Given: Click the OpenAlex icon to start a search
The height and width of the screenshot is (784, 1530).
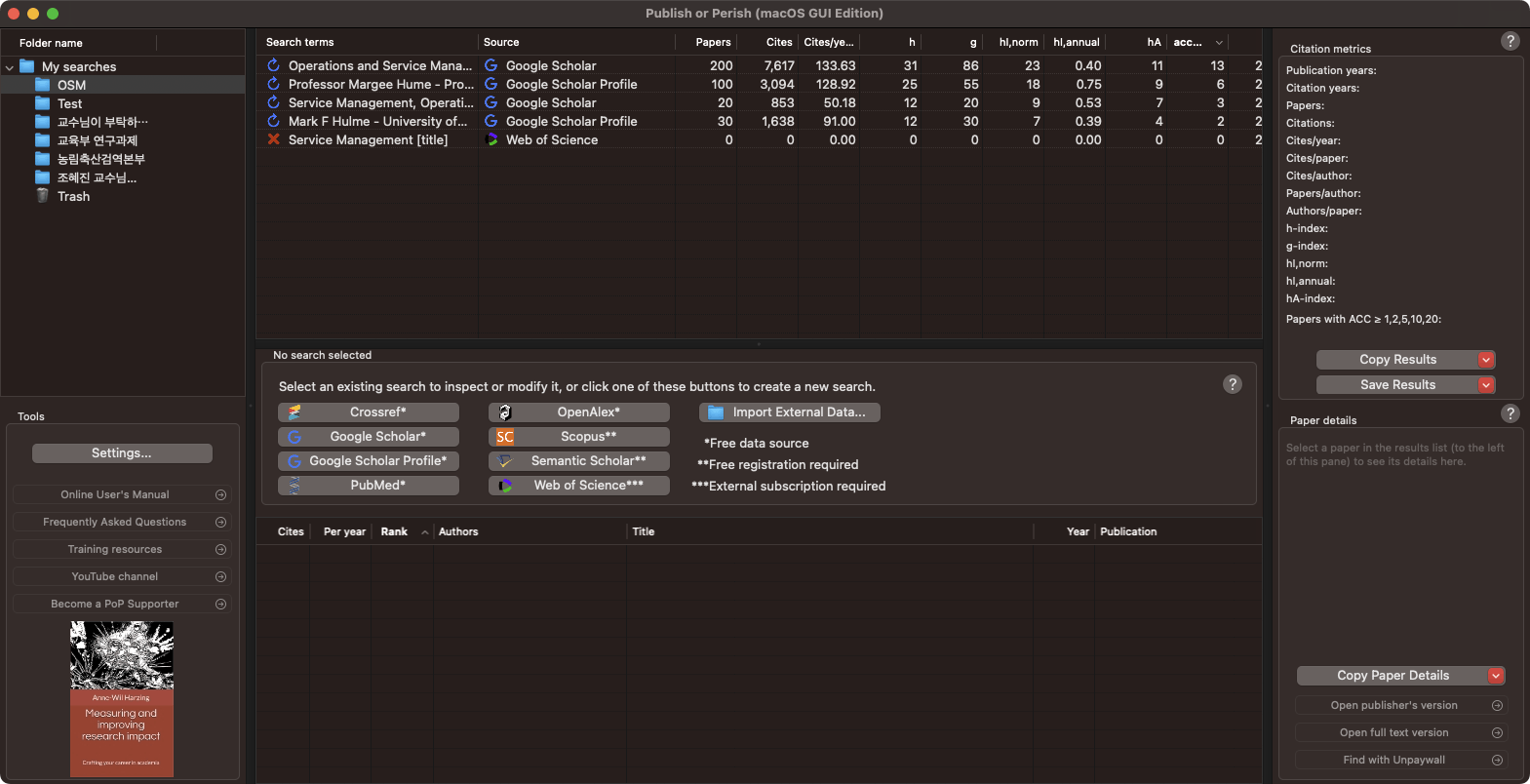Looking at the screenshot, I should pyautogui.click(x=505, y=412).
